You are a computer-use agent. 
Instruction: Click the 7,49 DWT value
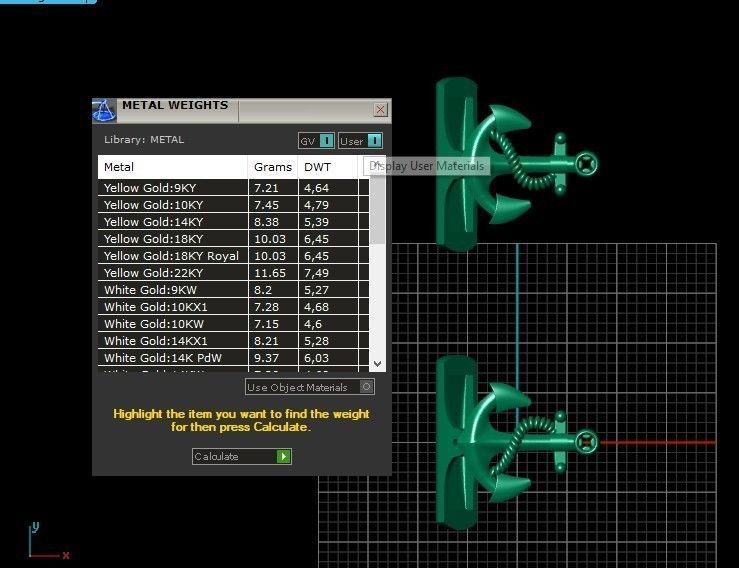coord(316,272)
